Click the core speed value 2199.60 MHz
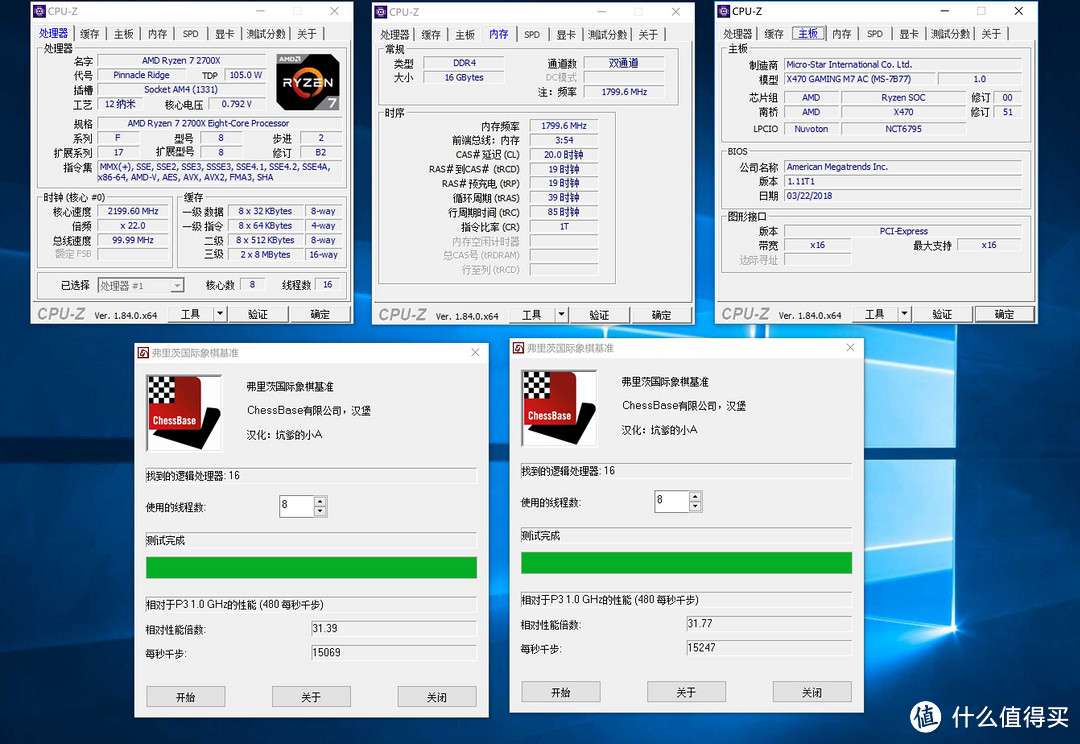The width and height of the screenshot is (1080, 744). (x=133, y=211)
